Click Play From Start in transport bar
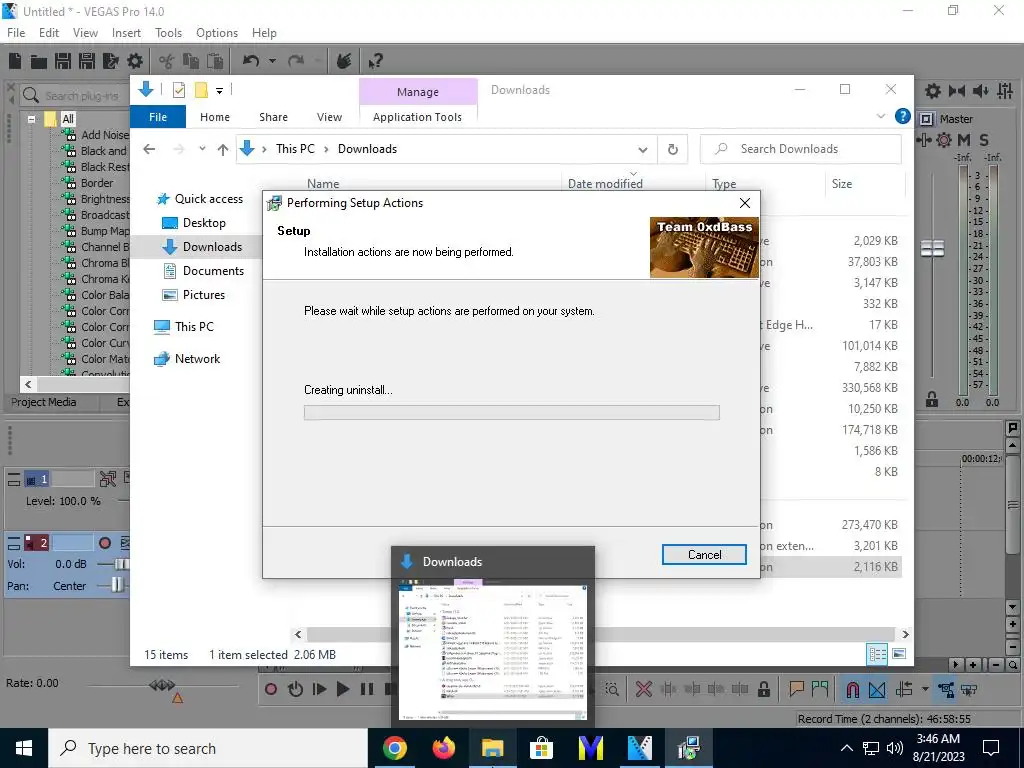This screenshot has width=1024, height=768. [x=319, y=689]
